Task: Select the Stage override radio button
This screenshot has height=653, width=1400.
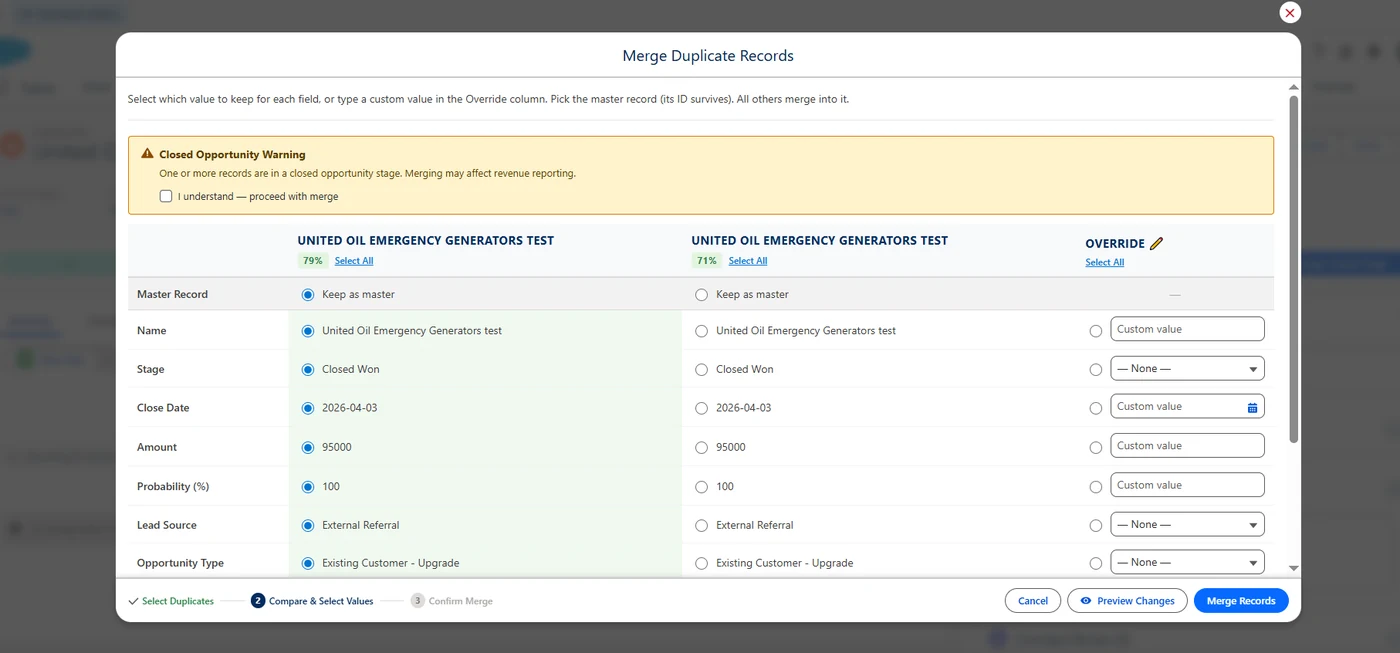Action: point(1096,370)
